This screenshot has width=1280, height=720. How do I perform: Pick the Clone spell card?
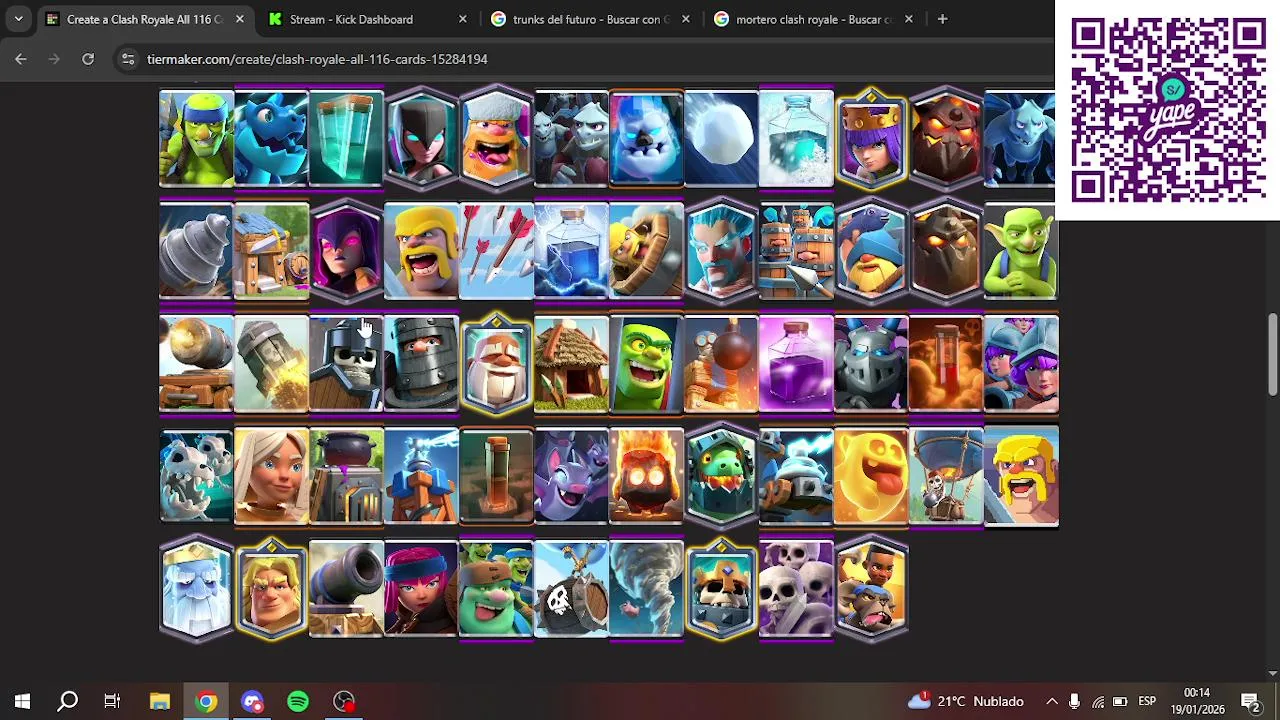pos(346,139)
